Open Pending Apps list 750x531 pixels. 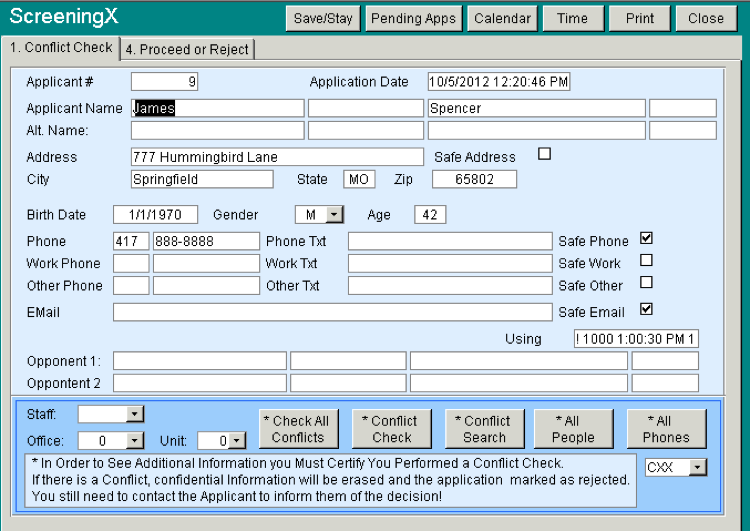click(x=412, y=18)
